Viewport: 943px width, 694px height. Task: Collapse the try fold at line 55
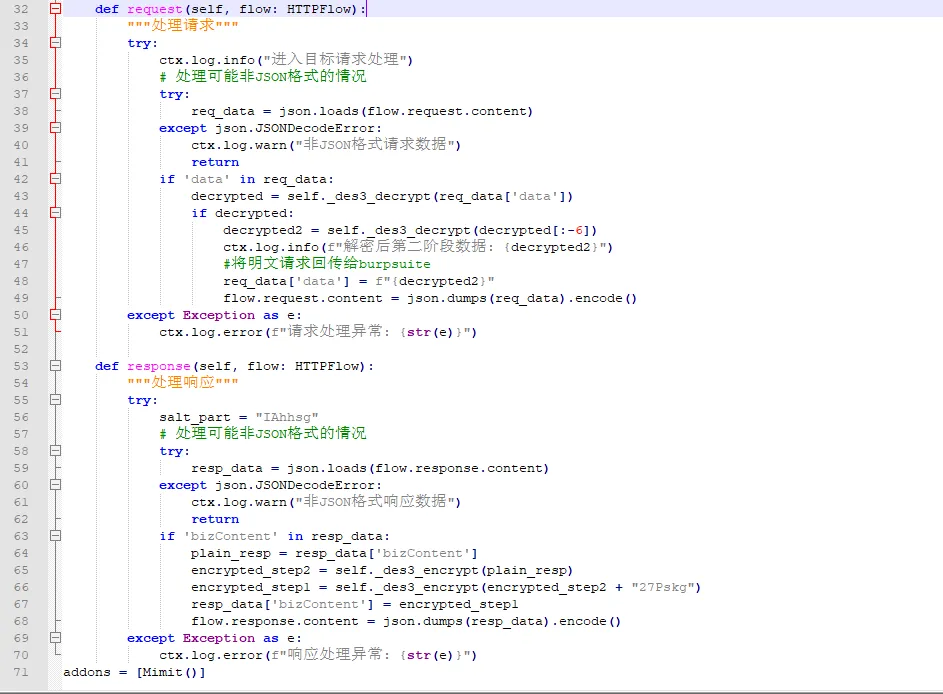[x=55, y=400]
